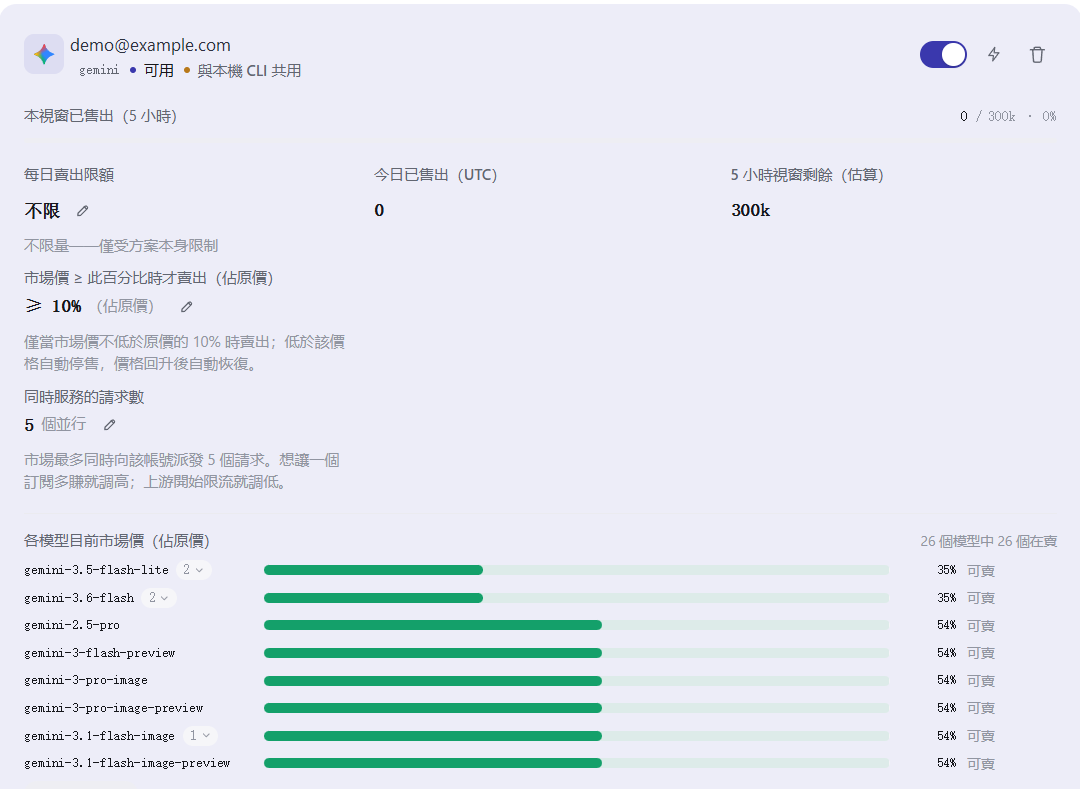Click the 與本機 CLI 共用 label
This screenshot has width=1080, height=789.
(249, 70)
